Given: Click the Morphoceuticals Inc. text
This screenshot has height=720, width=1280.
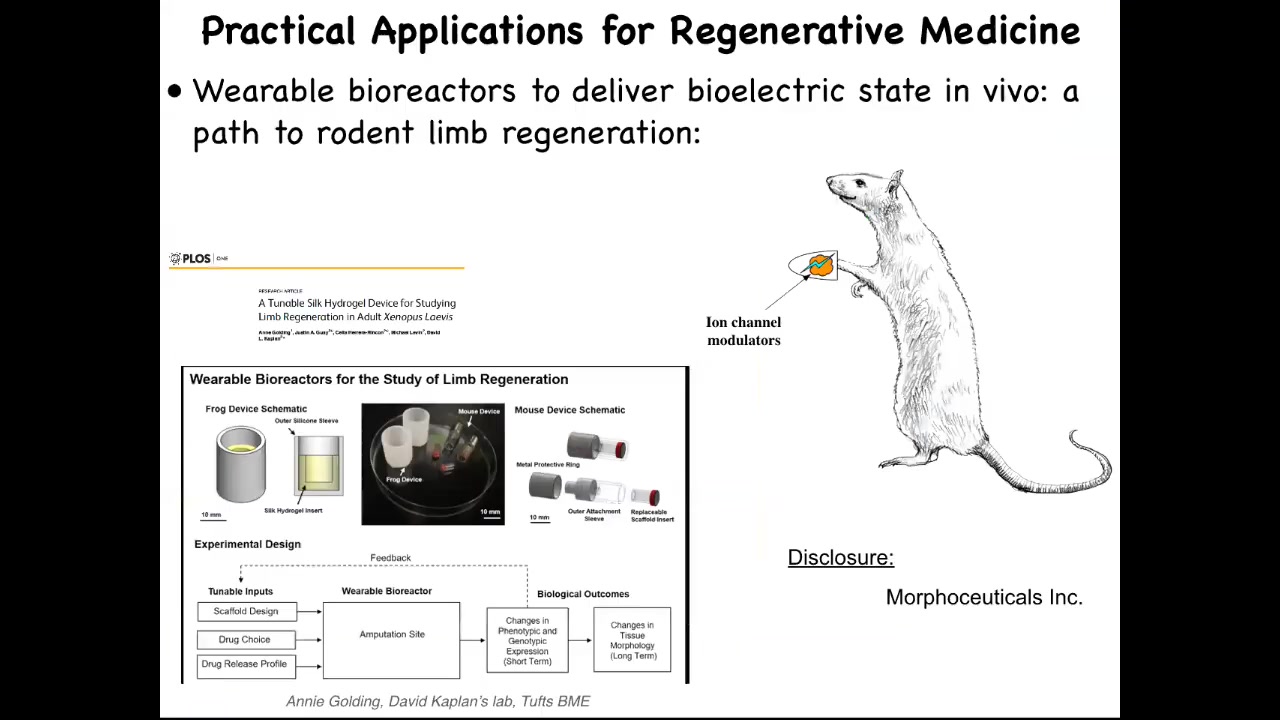Looking at the screenshot, I should pos(984,597).
